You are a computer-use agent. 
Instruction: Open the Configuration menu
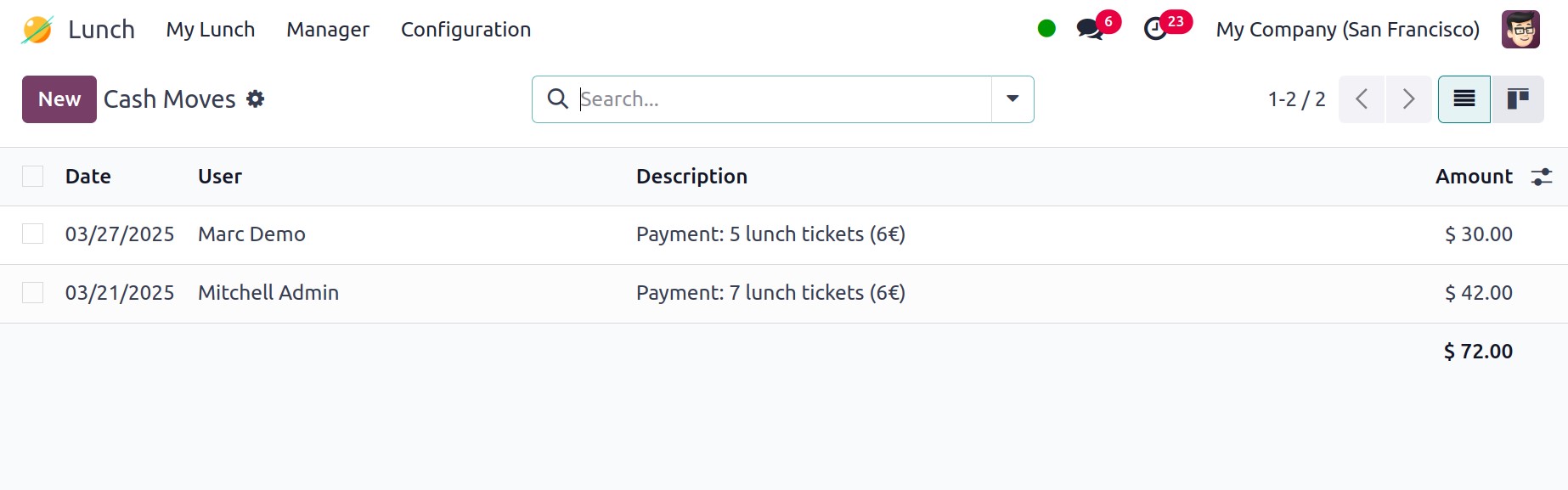tap(465, 30)
